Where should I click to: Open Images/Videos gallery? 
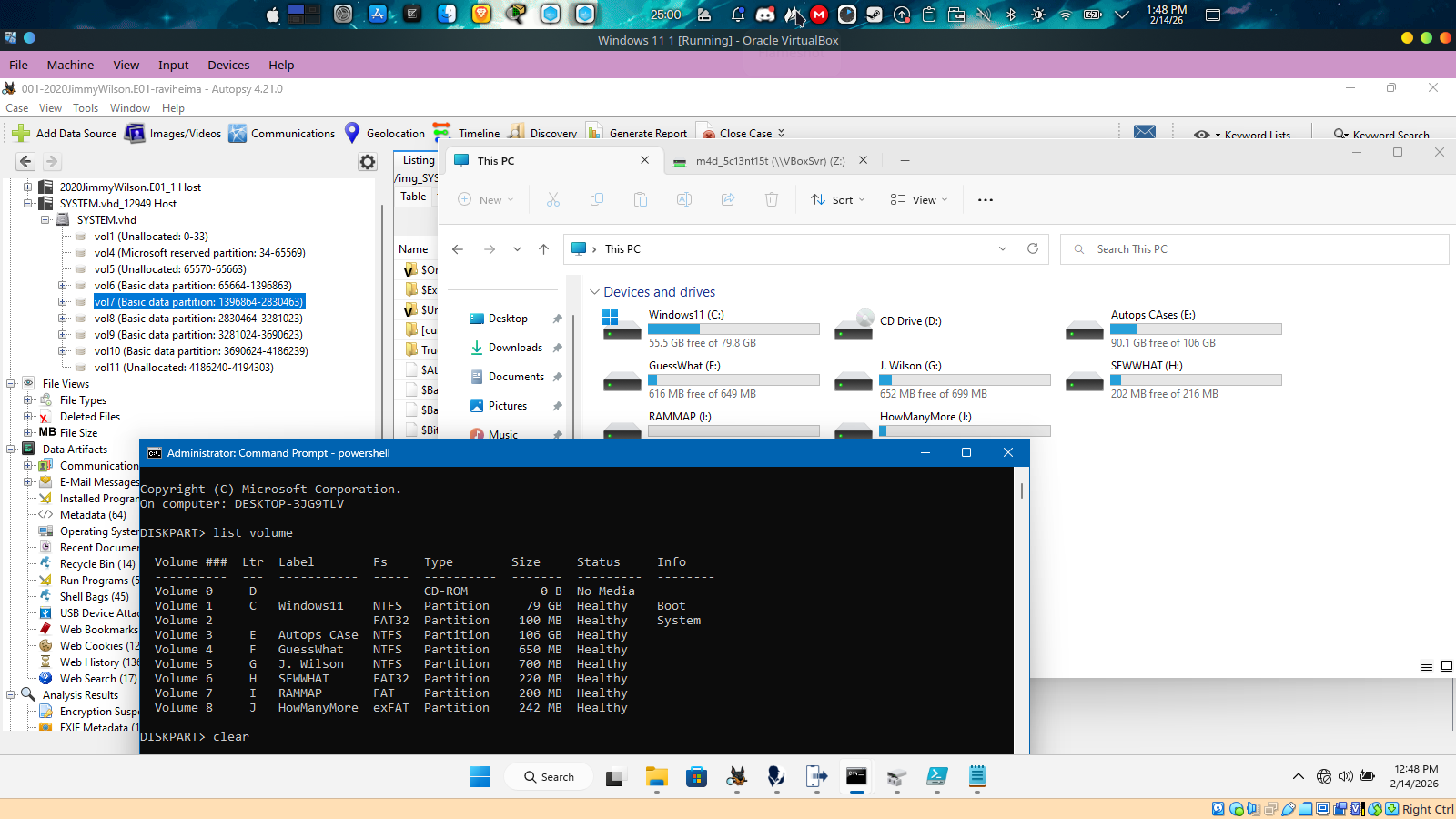(173, 133)
